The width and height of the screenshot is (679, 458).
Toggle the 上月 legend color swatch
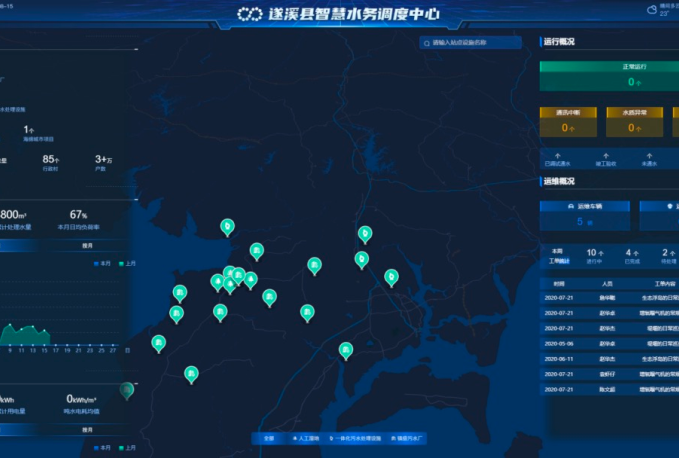(x=121, y=264)
